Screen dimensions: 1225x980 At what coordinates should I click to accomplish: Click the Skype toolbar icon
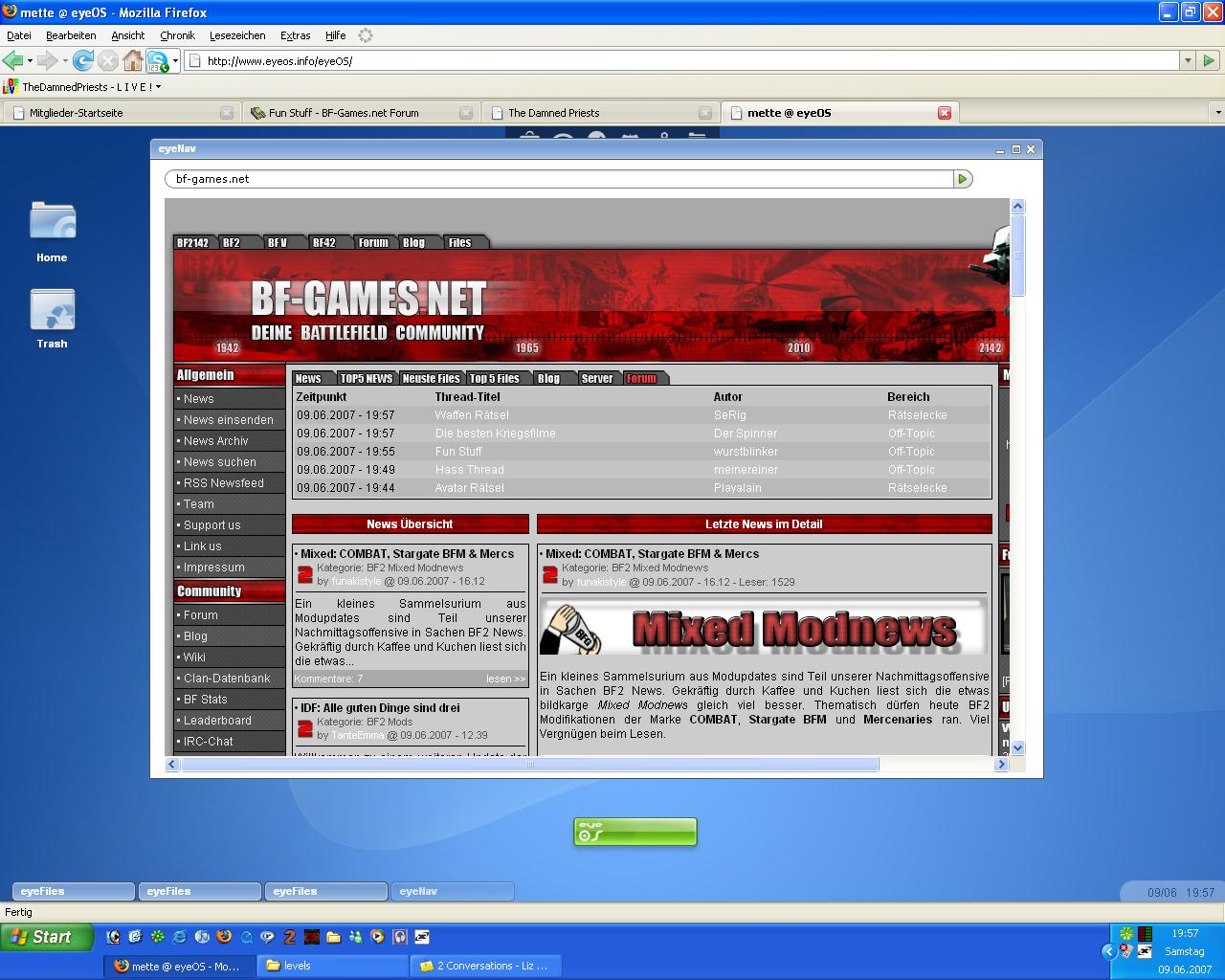point(156,61)
